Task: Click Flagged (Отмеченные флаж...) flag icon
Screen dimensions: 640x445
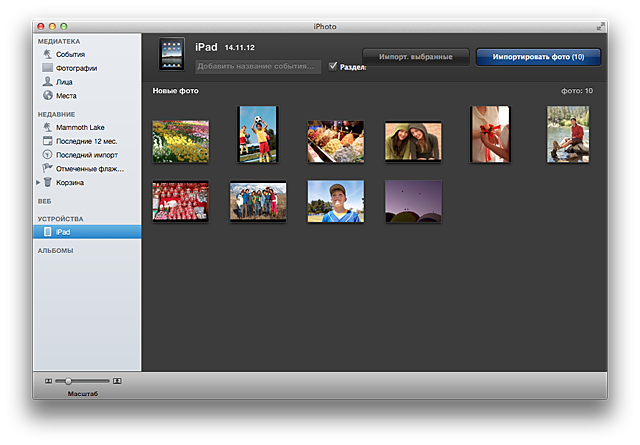Action: click(48, 168)
